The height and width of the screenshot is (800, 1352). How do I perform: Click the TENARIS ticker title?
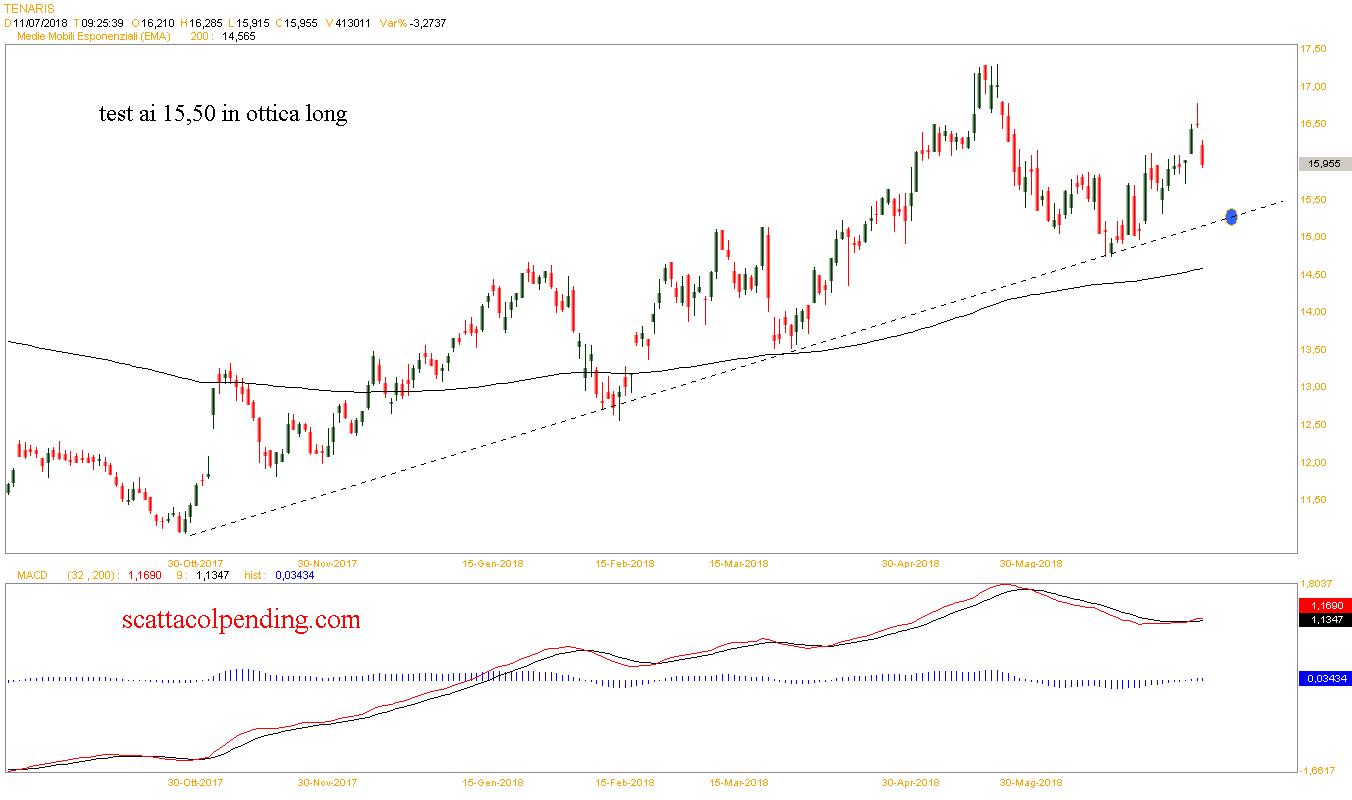[x=29, y=7]
